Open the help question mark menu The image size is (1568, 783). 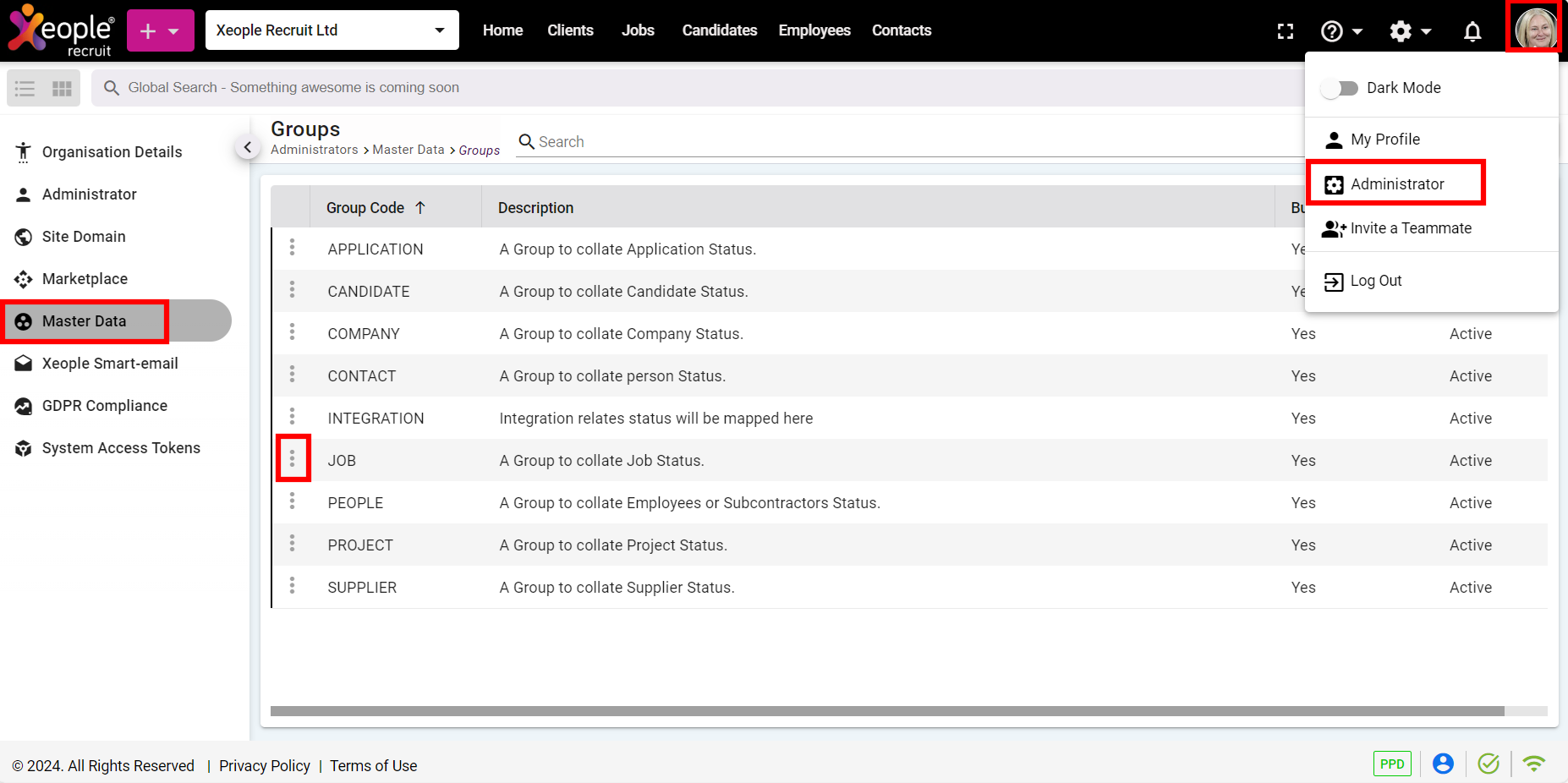(1341, 31)
